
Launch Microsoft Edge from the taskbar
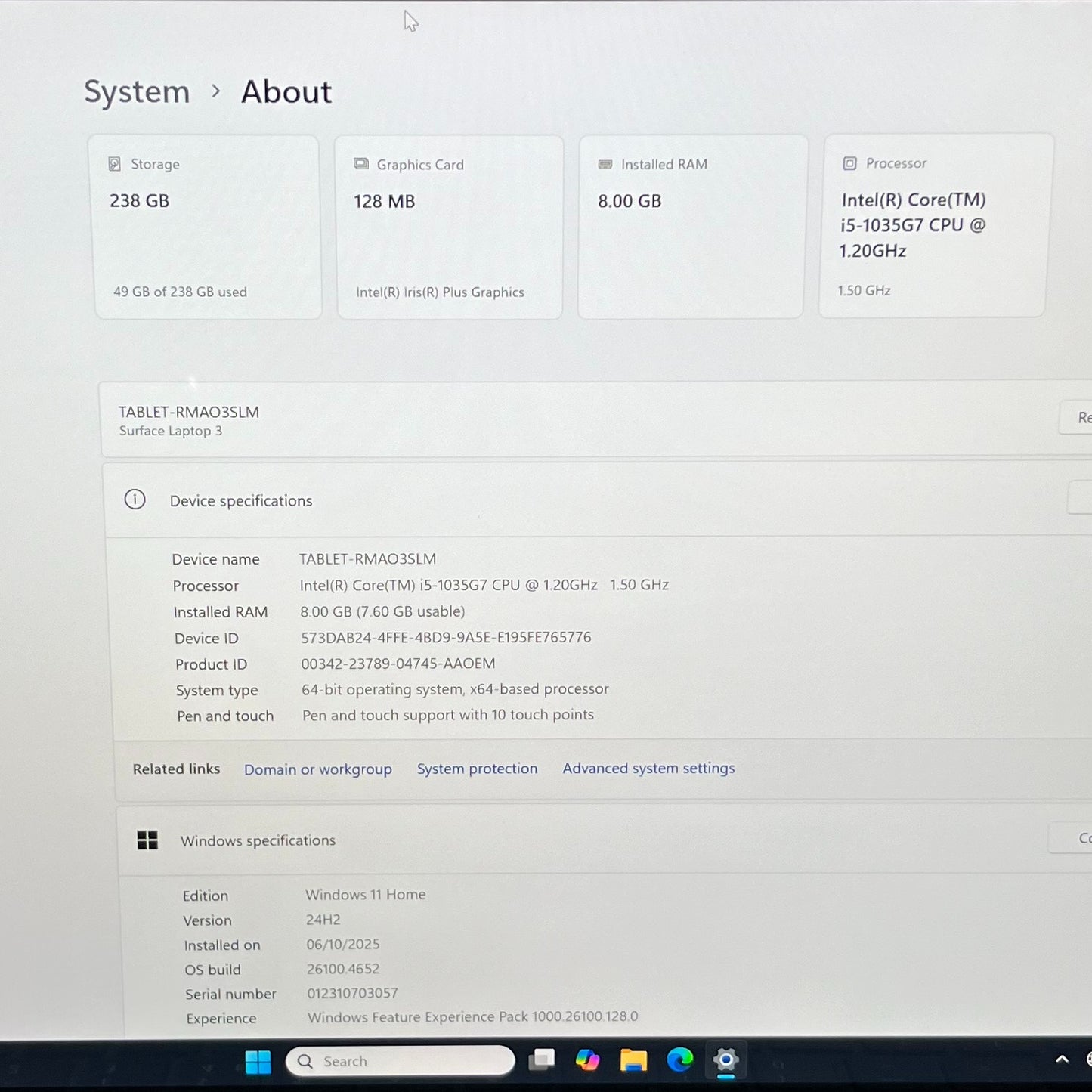coord(679,1061)
